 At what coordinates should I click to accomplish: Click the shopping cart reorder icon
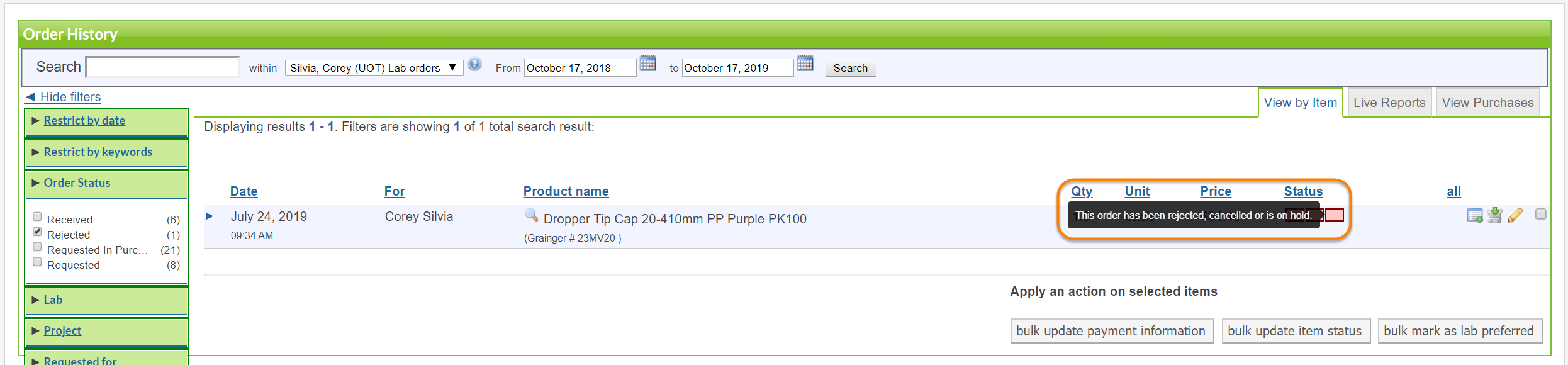[x=1495, y=216]
